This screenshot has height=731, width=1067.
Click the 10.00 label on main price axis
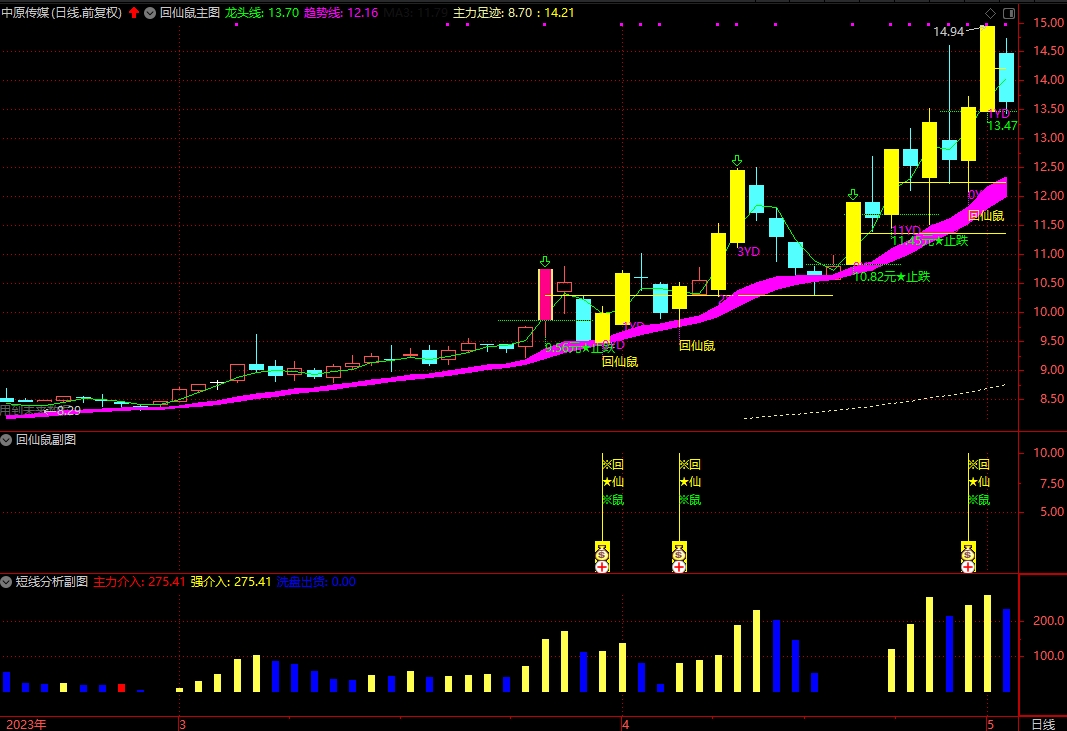(x=1049, y=312)
